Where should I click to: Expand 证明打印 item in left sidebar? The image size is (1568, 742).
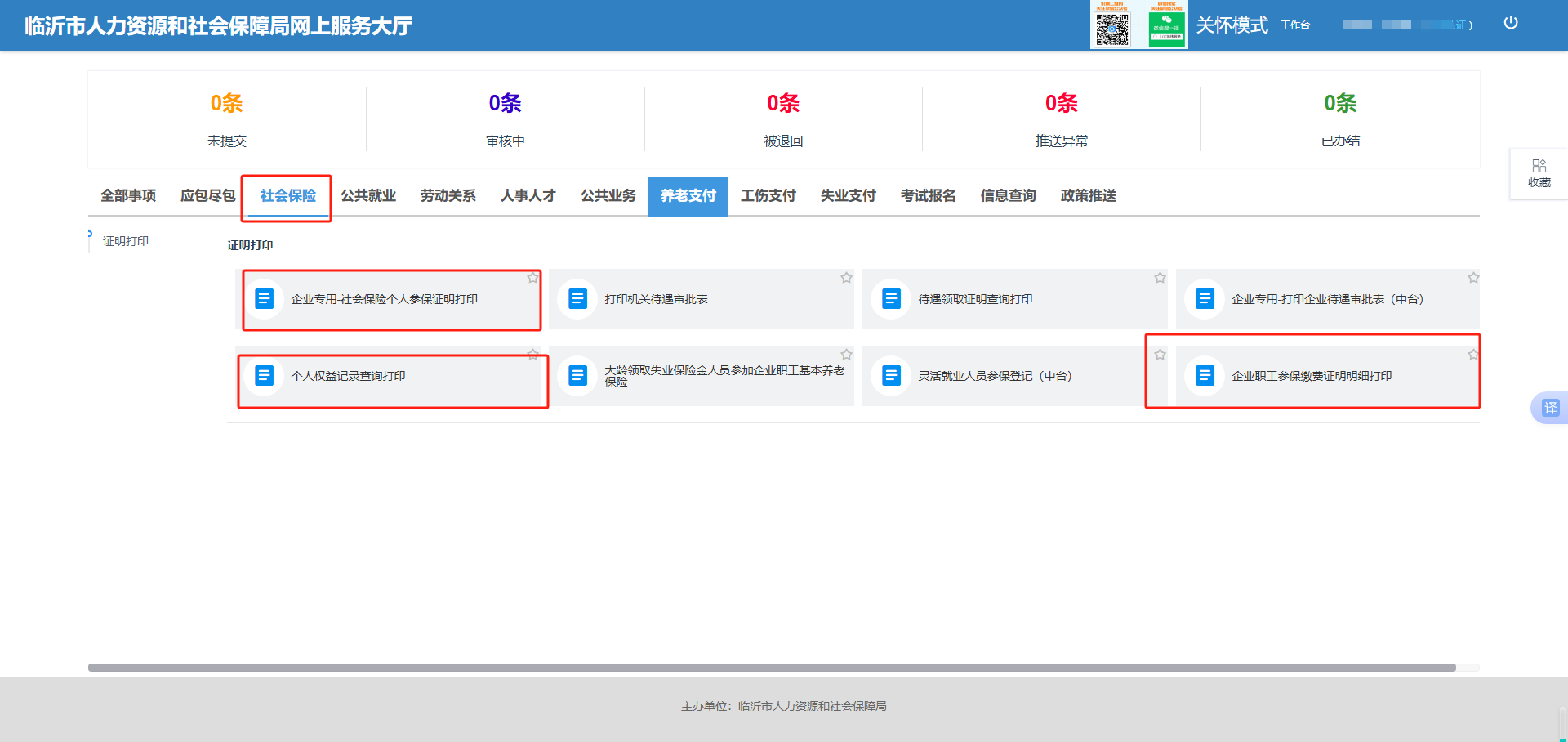coord(125,241)
